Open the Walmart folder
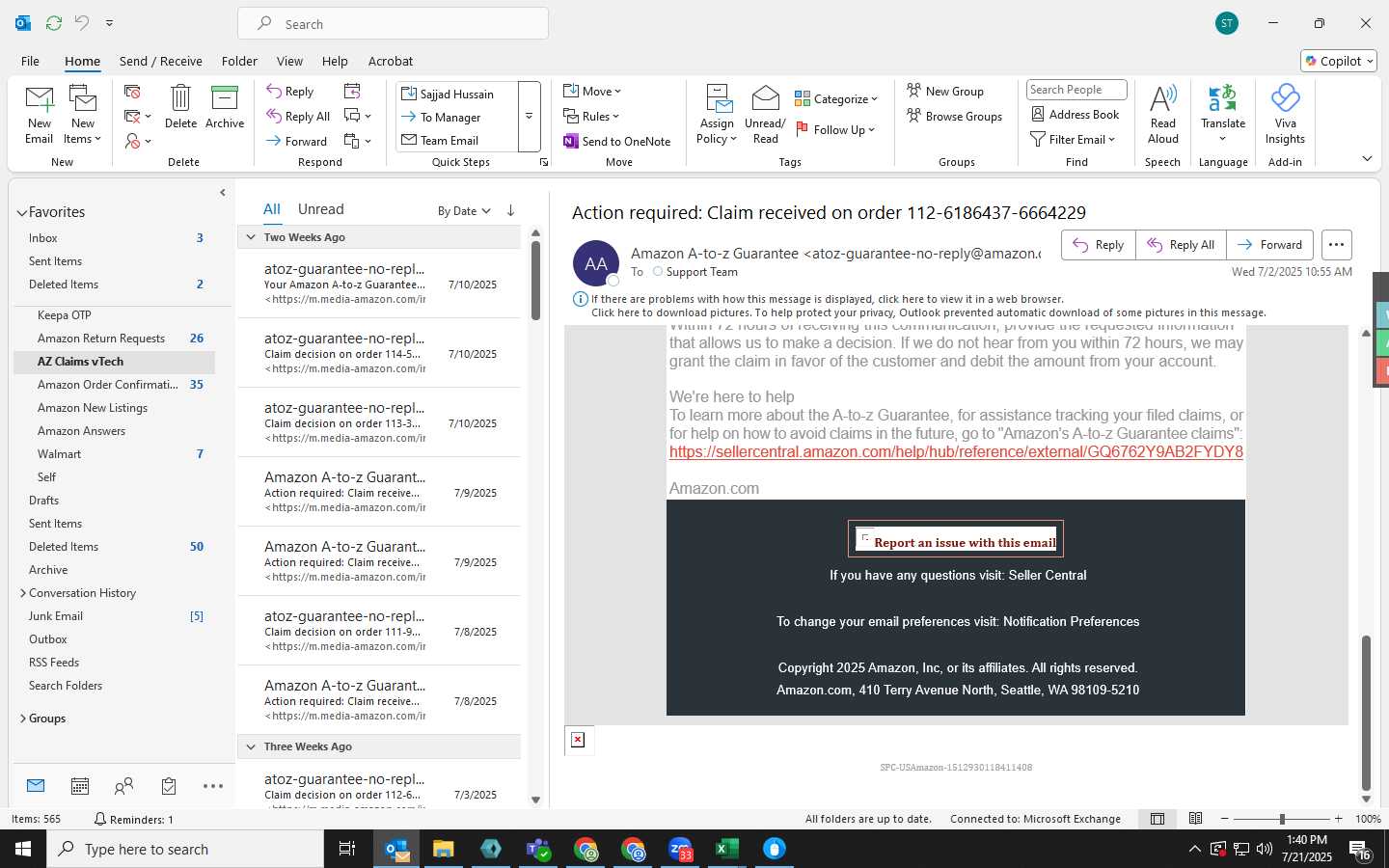Screen dimensions: 1389x868 (x=114, y=454)
